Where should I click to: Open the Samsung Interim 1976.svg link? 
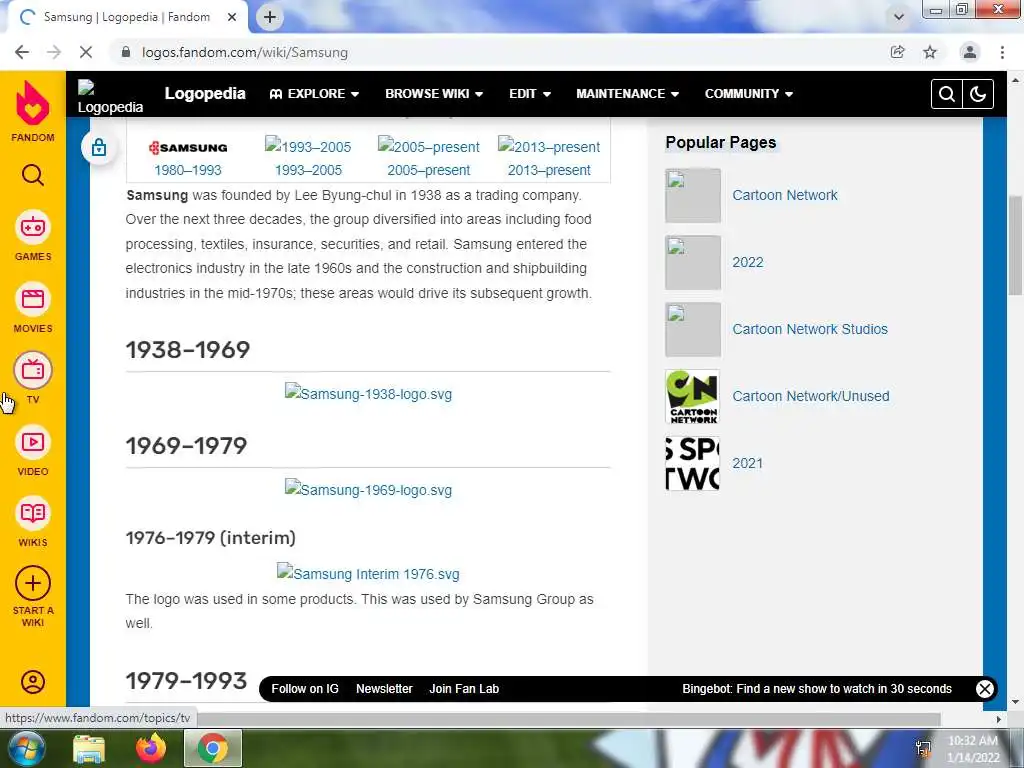click(368, 573)
